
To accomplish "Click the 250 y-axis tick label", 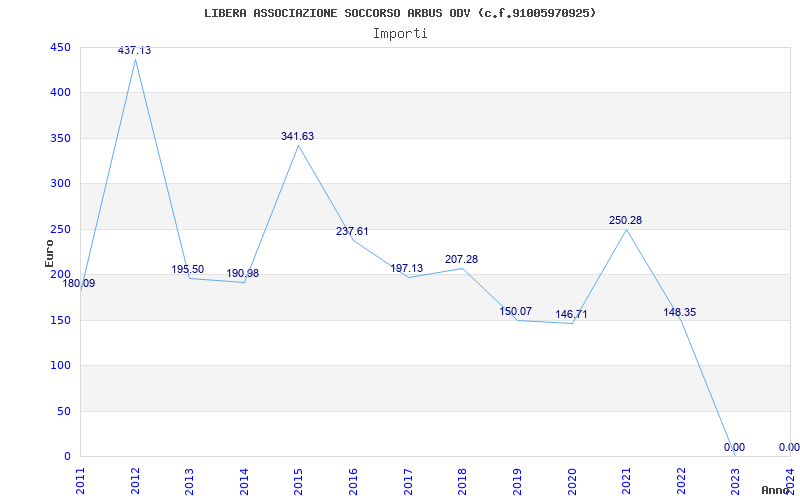I will tap(60, 230).
